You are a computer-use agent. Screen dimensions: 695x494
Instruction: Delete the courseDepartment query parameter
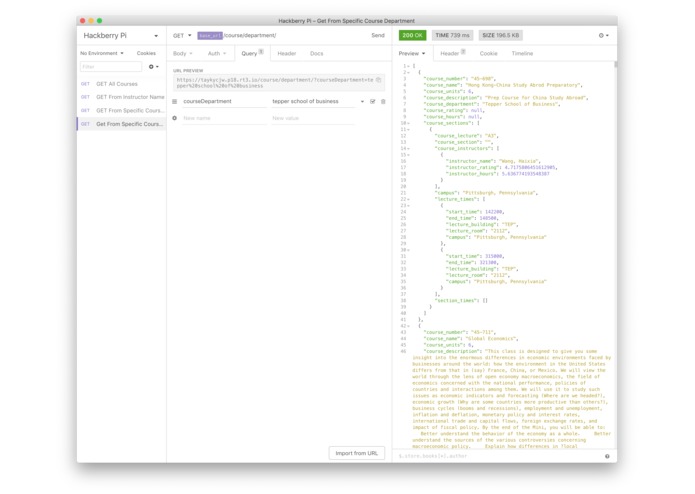coord(383,101)
